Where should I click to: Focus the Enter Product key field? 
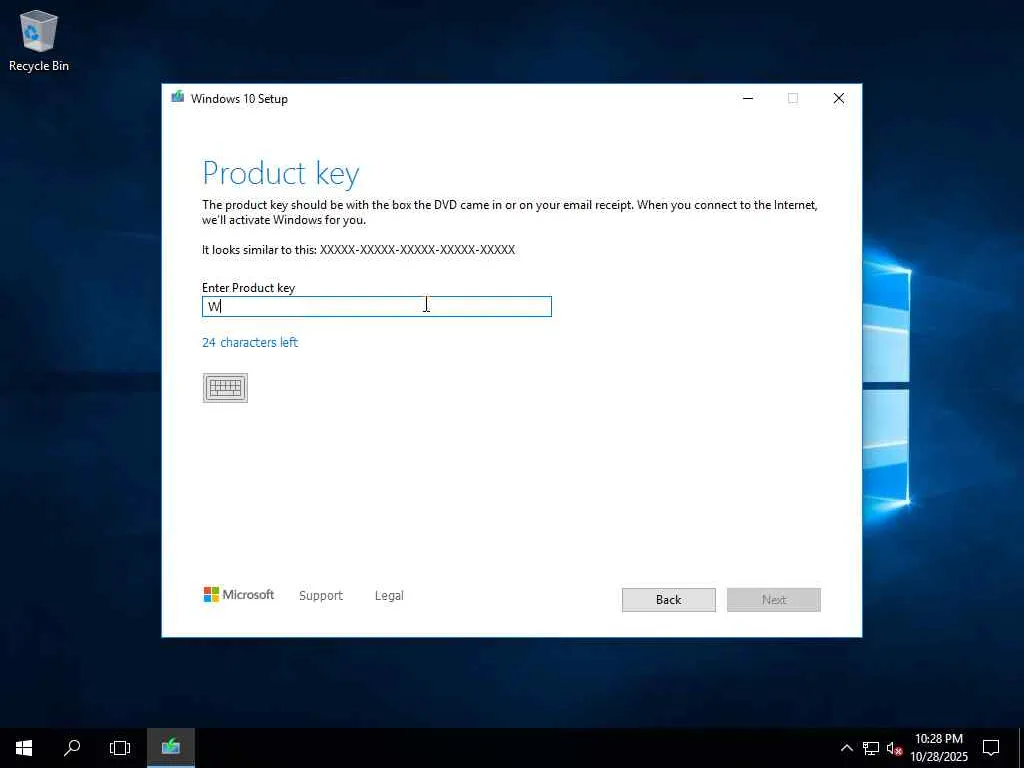[x=377, y=306]
